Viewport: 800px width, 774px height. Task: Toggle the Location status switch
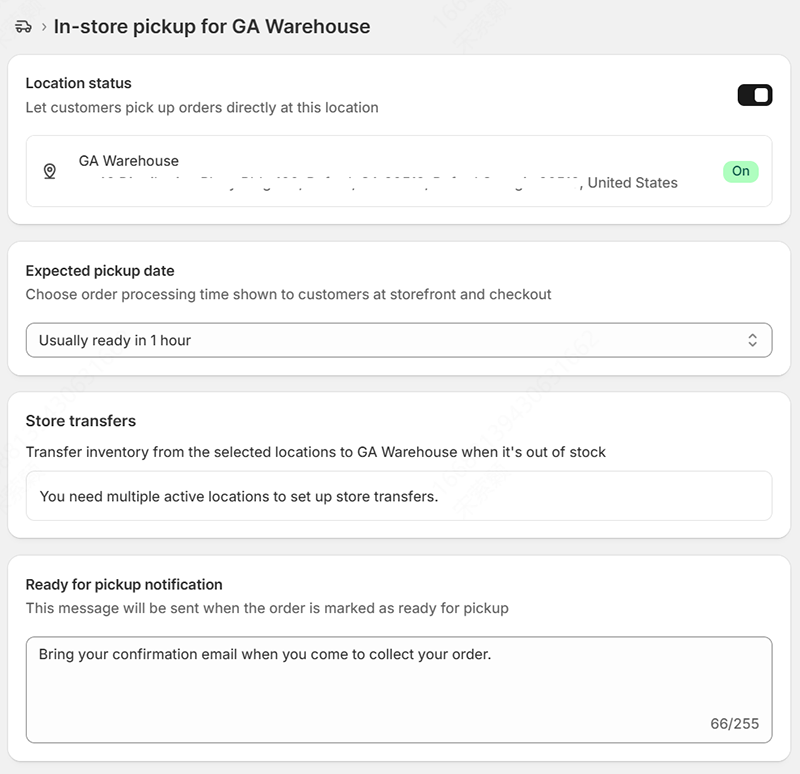(x=755, y=95)
